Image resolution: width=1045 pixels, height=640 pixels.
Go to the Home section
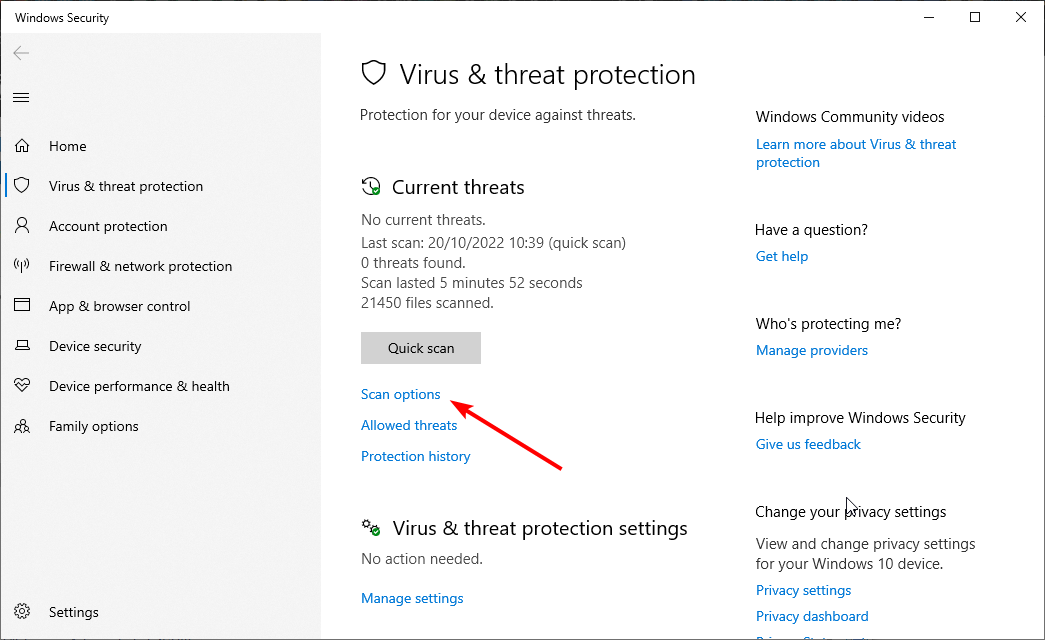tap(67, 146)
